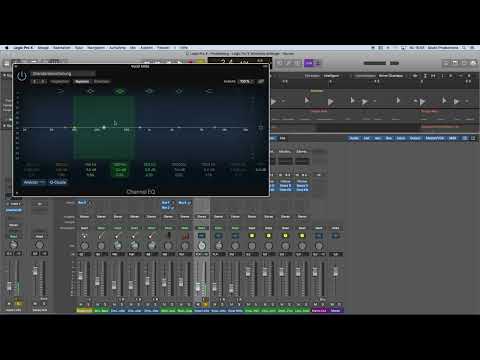Open the Apple menu
The image size is (480, 360).
click(6, 48)
